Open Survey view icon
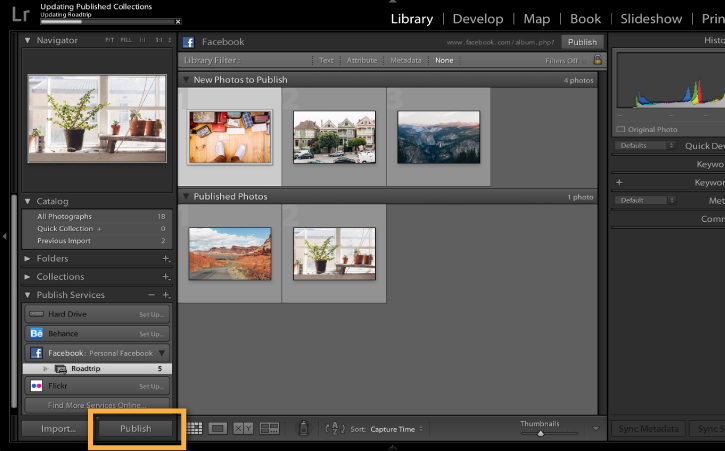Screen dimensions: 725x451 [269, 429]
